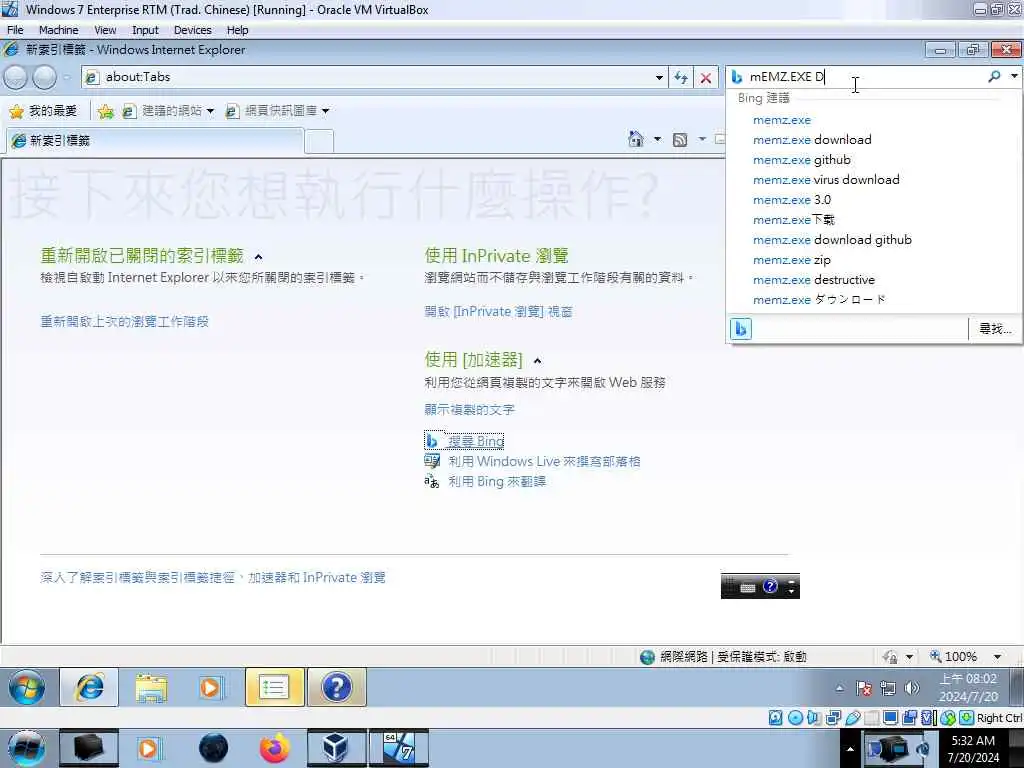Image resolution: width=1024 pixels, height=768 pixels.
Task: Click the red Stop loading button
Action: tap(705, 78)
